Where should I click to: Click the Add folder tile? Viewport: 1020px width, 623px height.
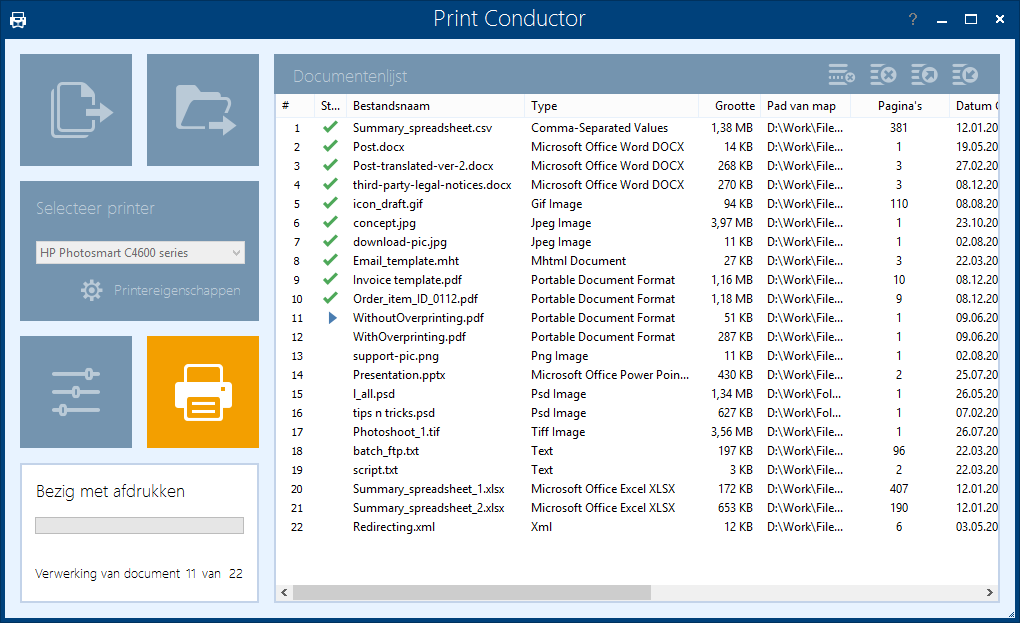(x=203, y=110)
